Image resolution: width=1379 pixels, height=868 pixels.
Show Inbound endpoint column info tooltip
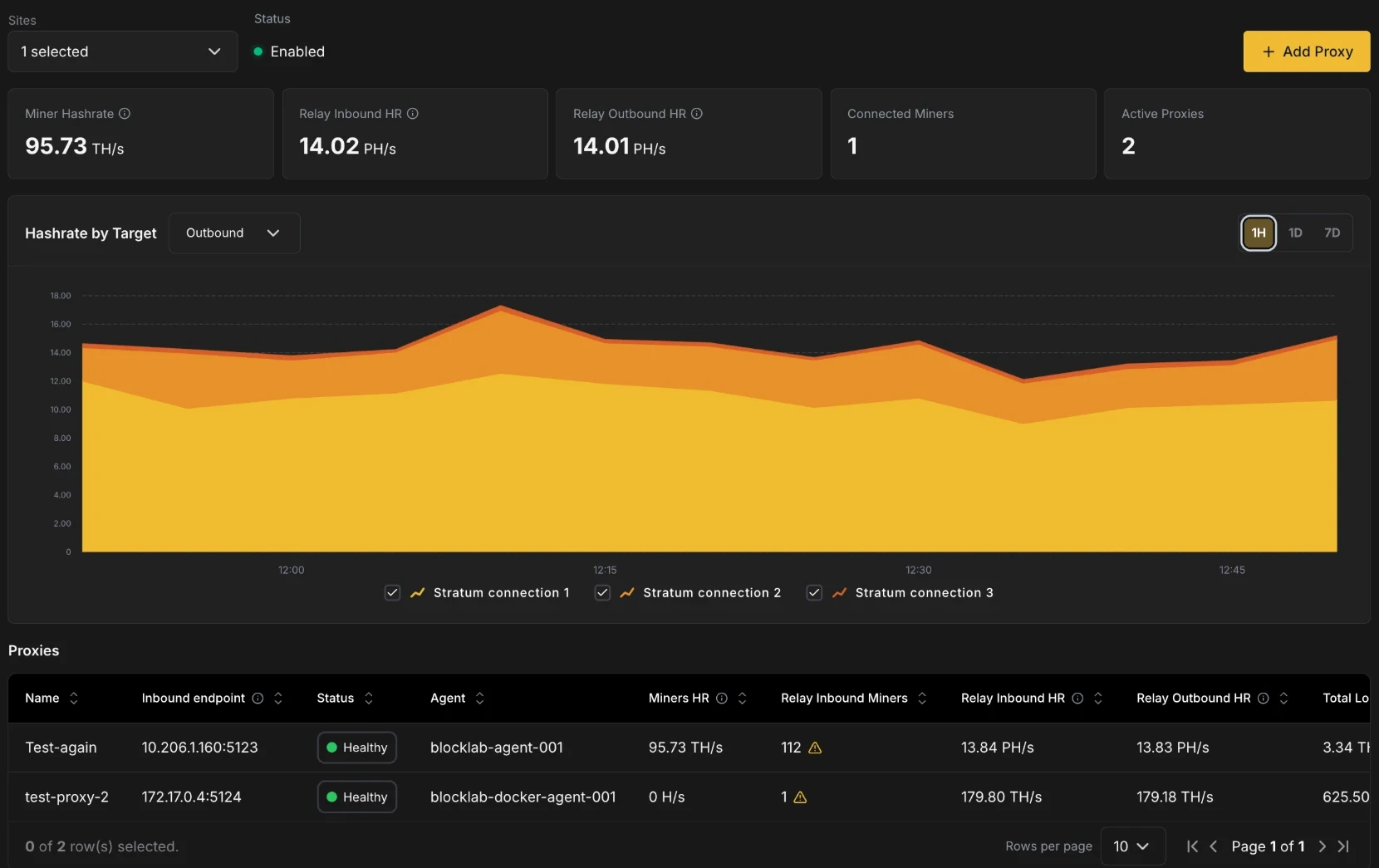(258, 698)
